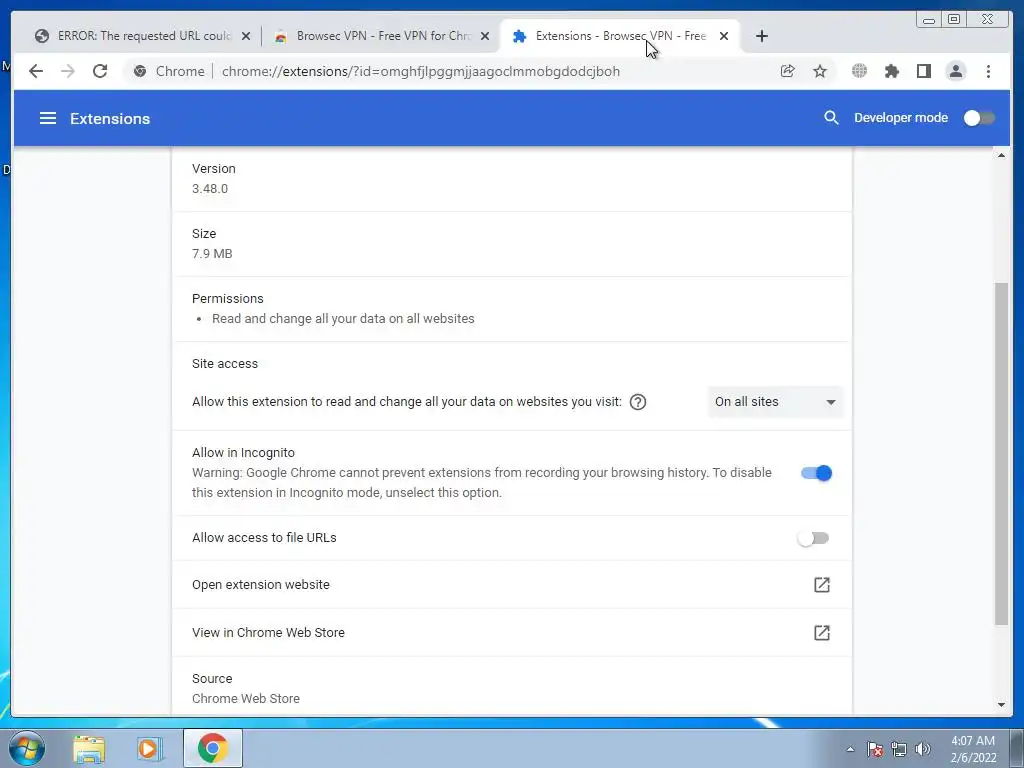Launch Windows Media Player from taskbar
Viewport: 1024px width, 768px height.
click(150, 748)
